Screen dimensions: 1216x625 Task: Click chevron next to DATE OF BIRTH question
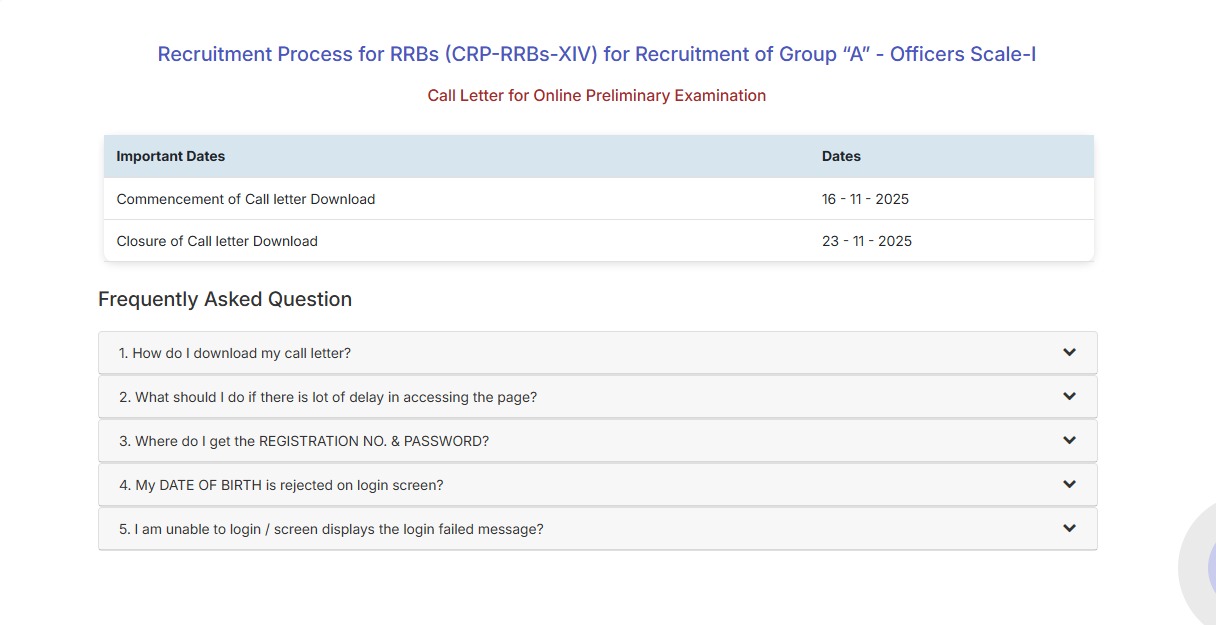tap(1069, 484)
